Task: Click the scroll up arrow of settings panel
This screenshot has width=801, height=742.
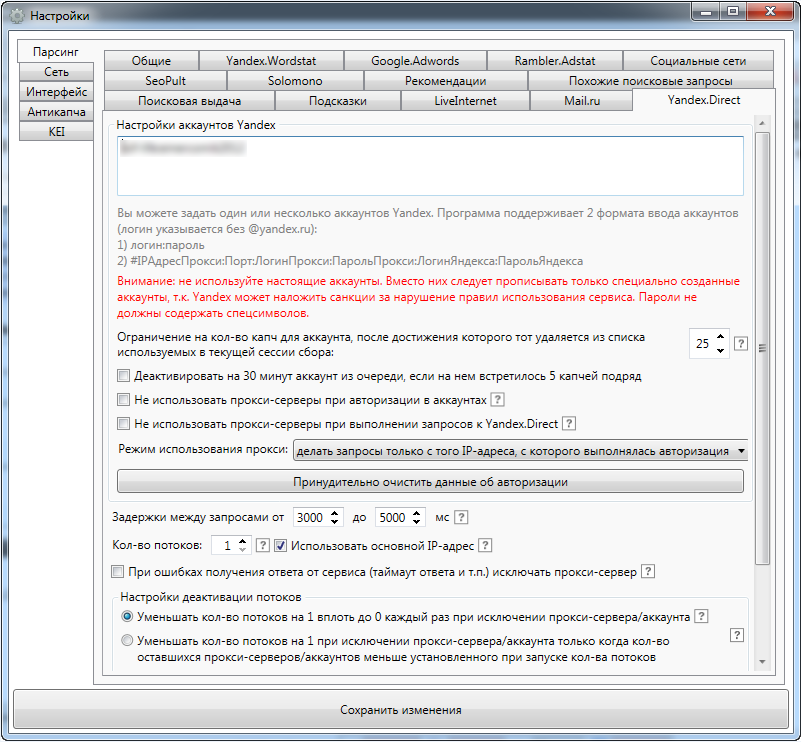Action: pos(762,123)
